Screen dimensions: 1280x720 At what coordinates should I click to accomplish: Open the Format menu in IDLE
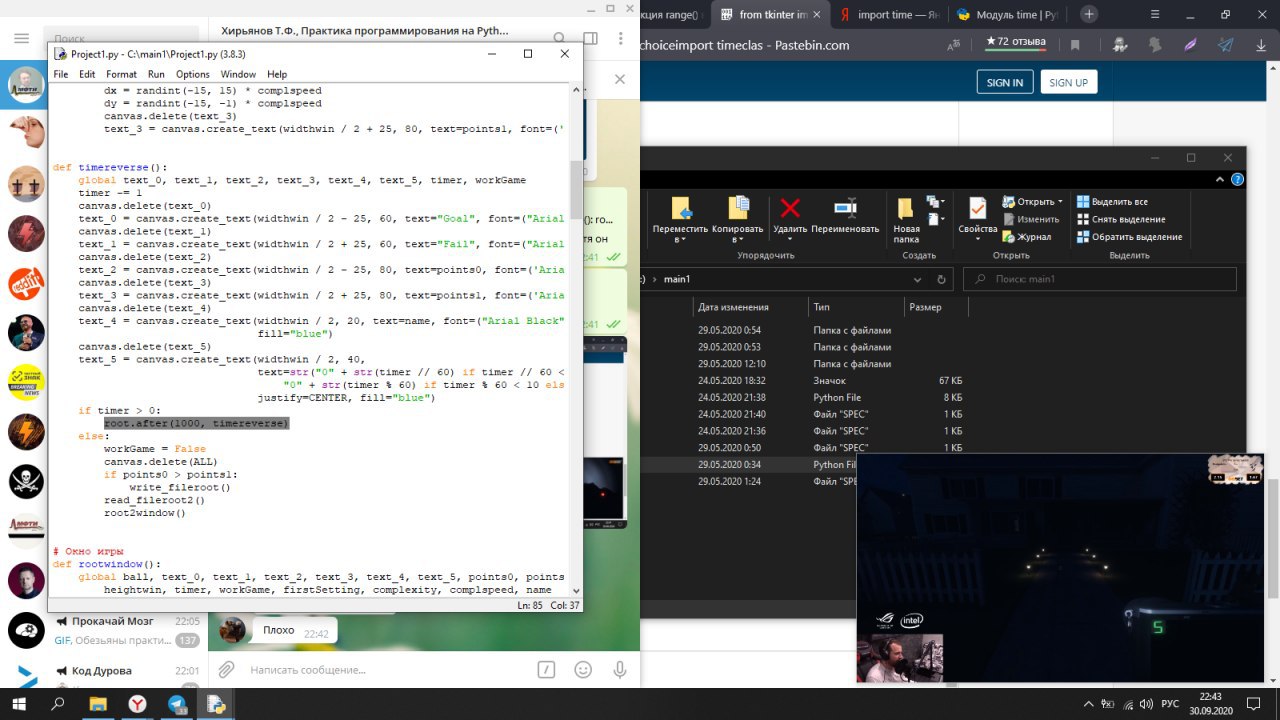click(121, 74)
